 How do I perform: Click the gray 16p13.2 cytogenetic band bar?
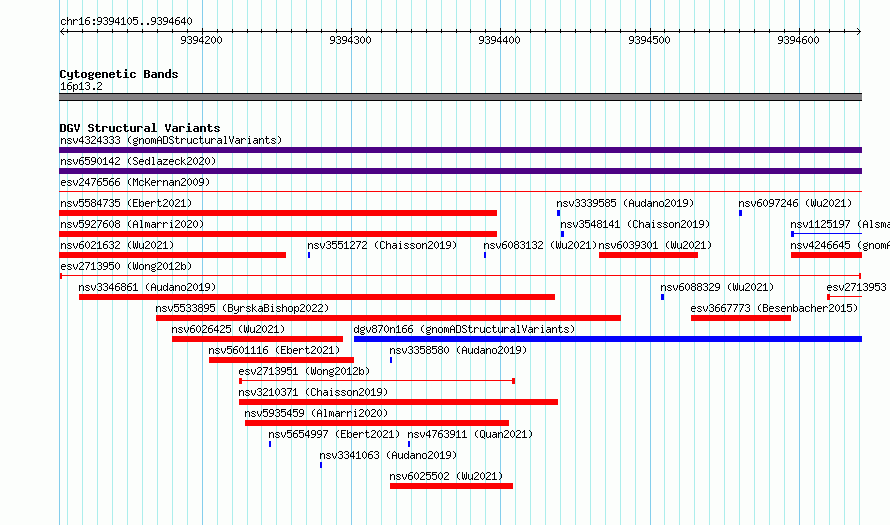tap(460, 97)
